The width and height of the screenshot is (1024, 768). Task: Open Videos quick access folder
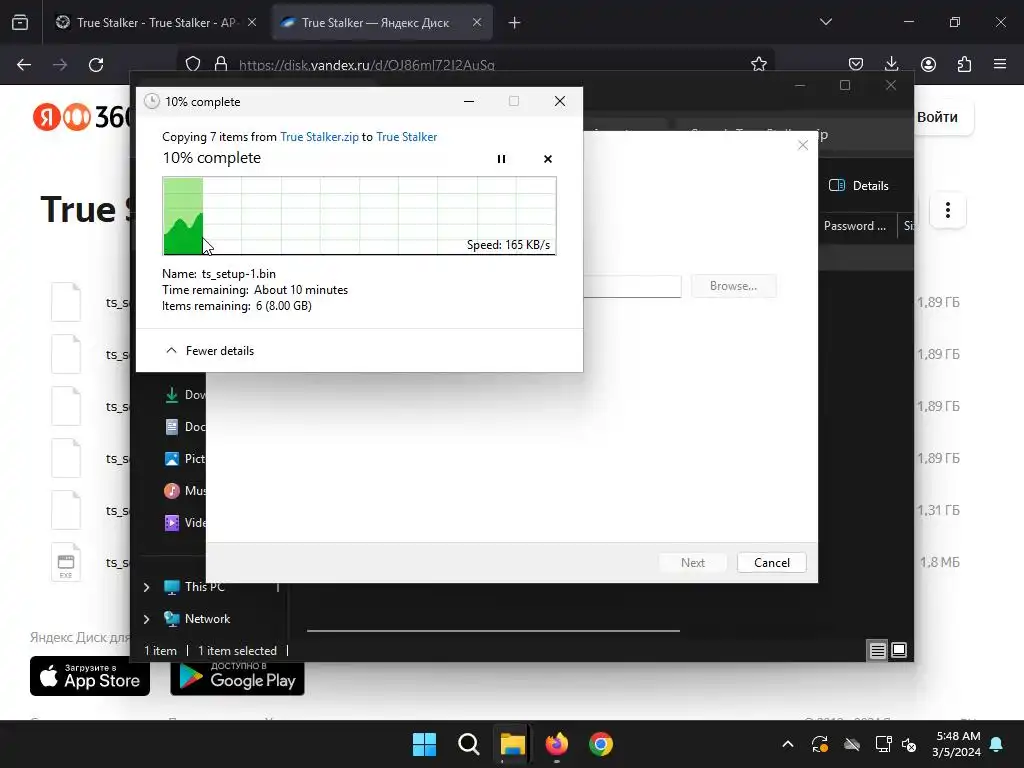pos(185,522)
